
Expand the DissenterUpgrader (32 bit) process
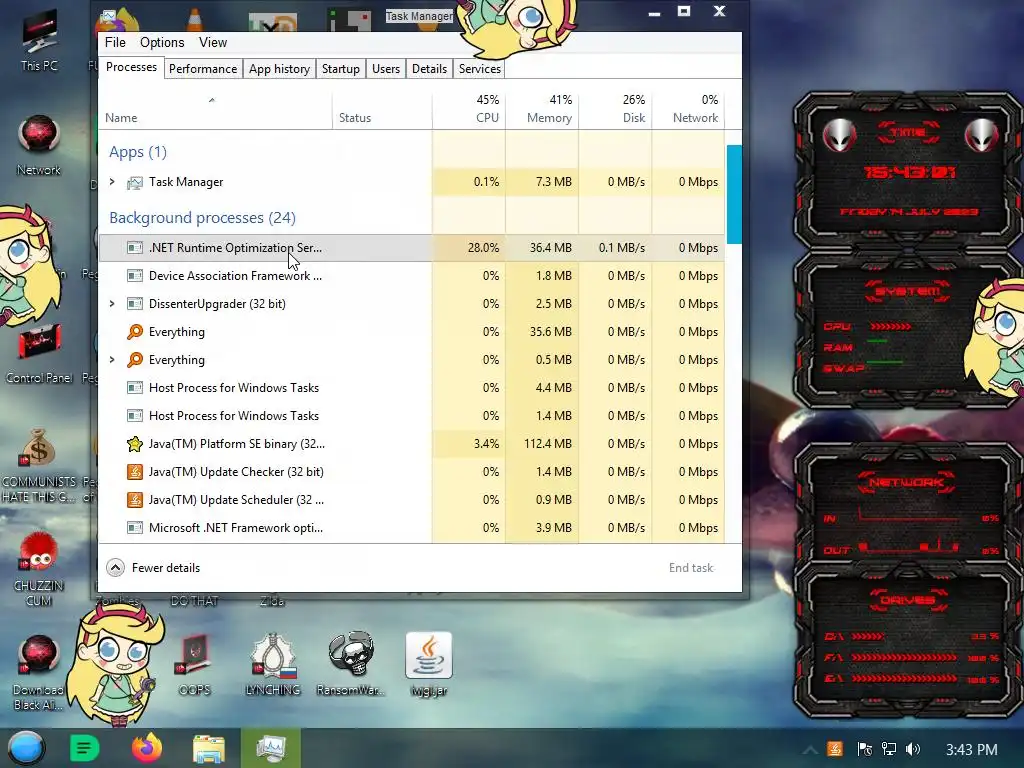pyautogui.click(x=112, y=304)
